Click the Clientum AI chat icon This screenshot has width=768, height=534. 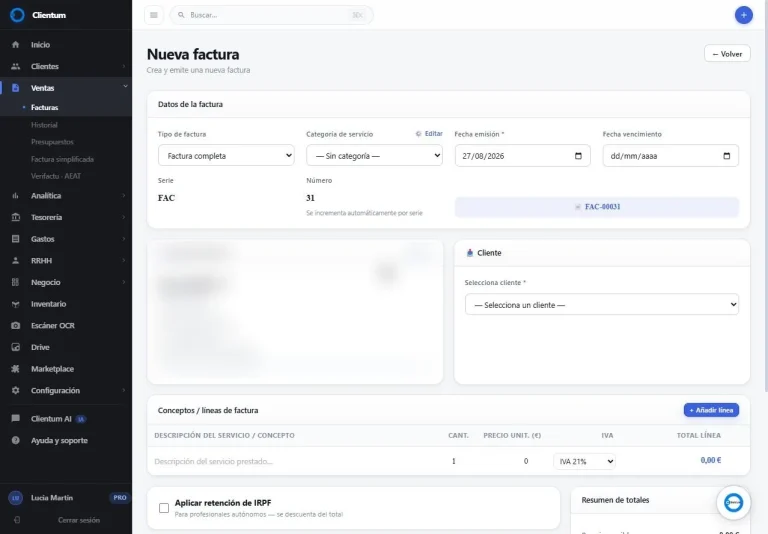(x=16, y=418)
